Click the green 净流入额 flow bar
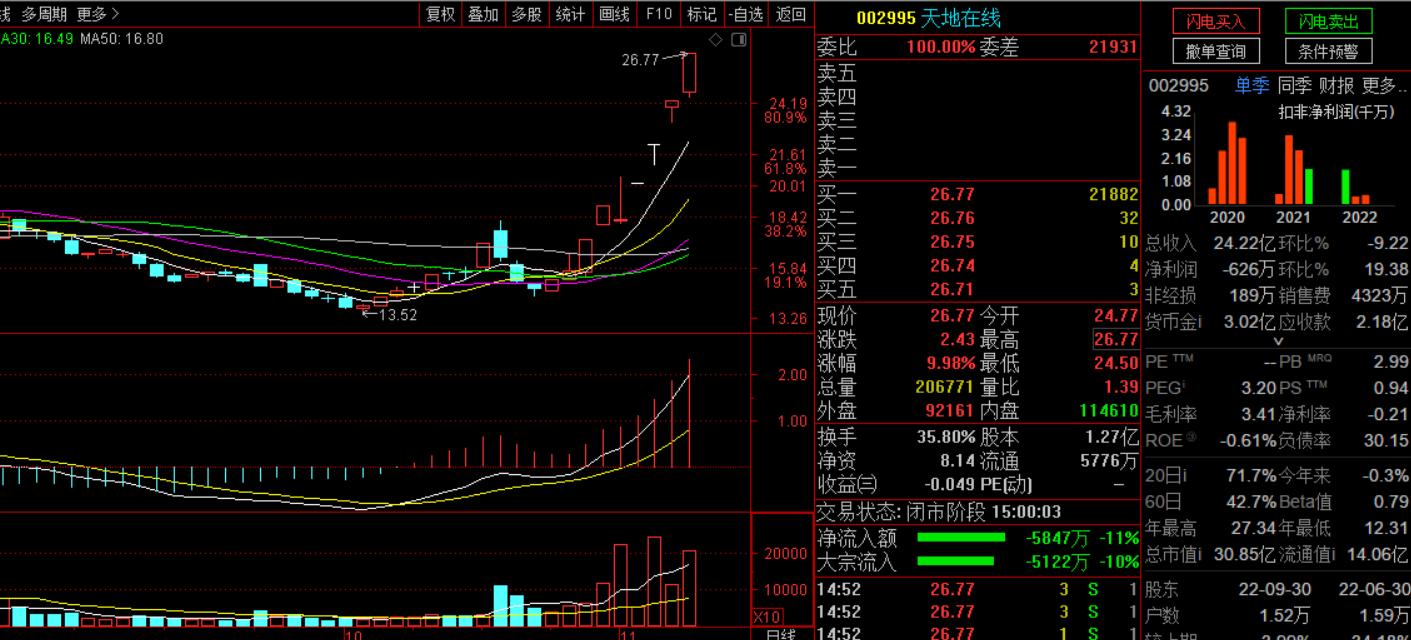The width and height of the screenshot is (1411, 640). pos(961,538)
